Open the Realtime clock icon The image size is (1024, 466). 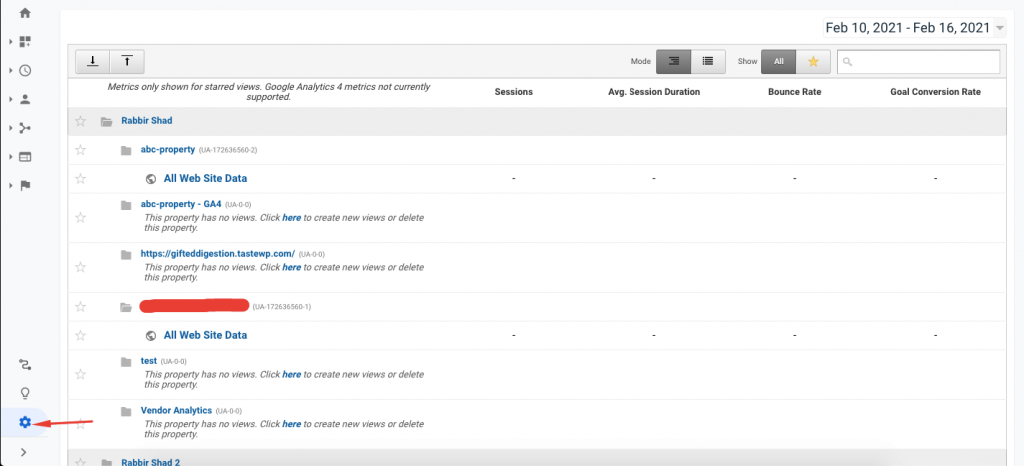25,70
